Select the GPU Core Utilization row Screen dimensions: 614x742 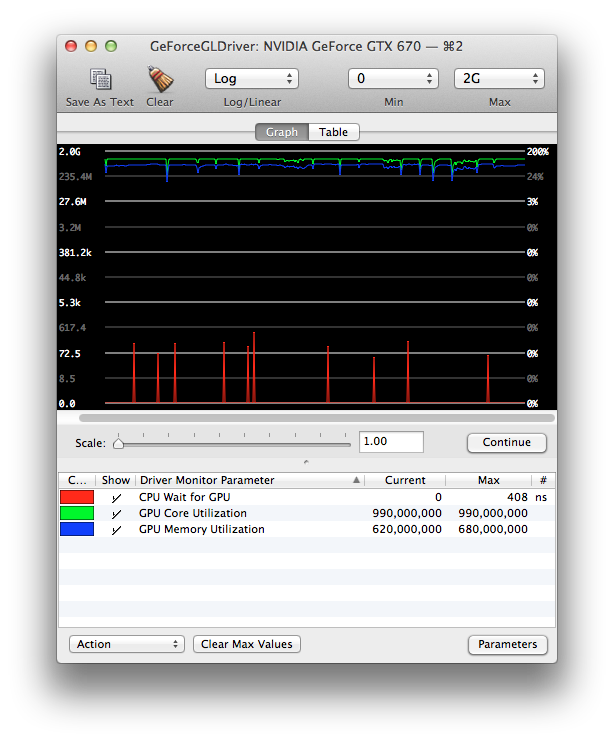[x=307, y=513]
